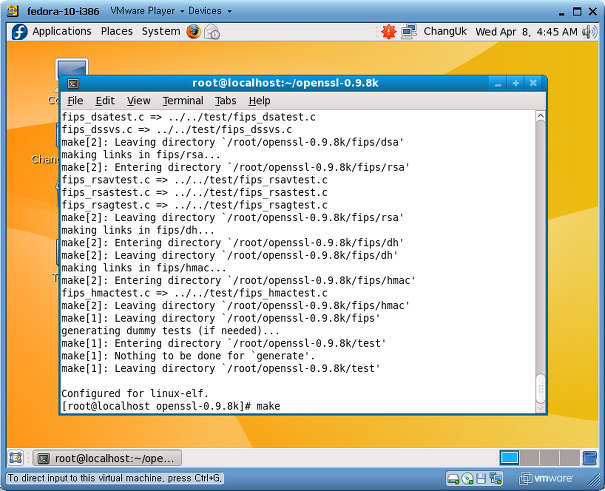The height and width of the screenshot is (491, 605).
Task: Select the root@localhost taskbar window button
Action: point(107,458)
